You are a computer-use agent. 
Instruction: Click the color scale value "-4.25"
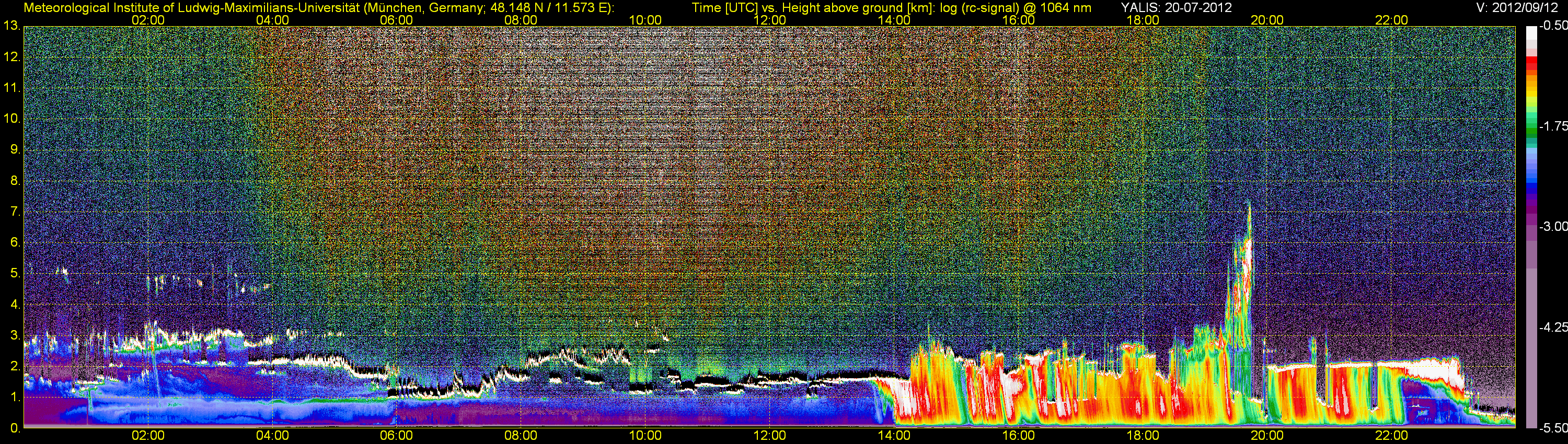click(x=1553, y=327)
